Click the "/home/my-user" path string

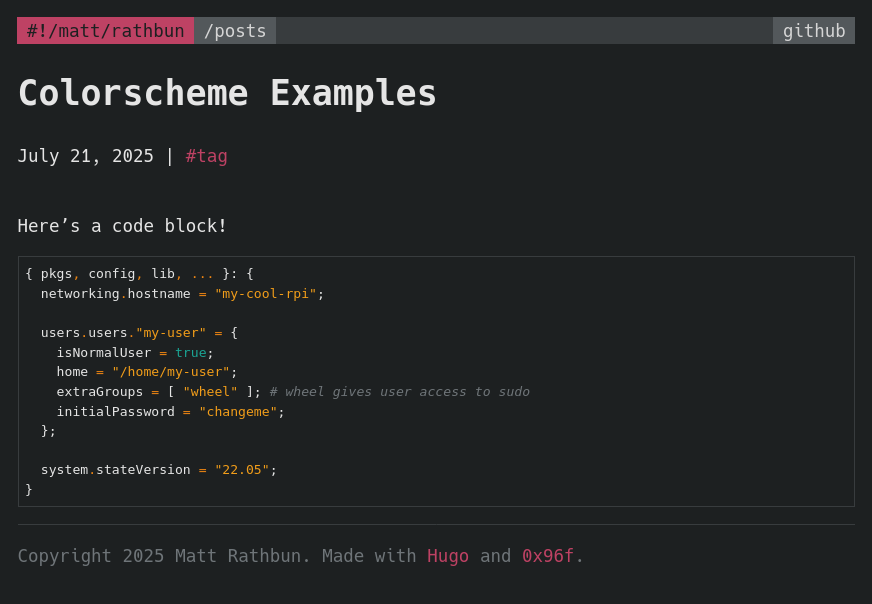(170, 372)
